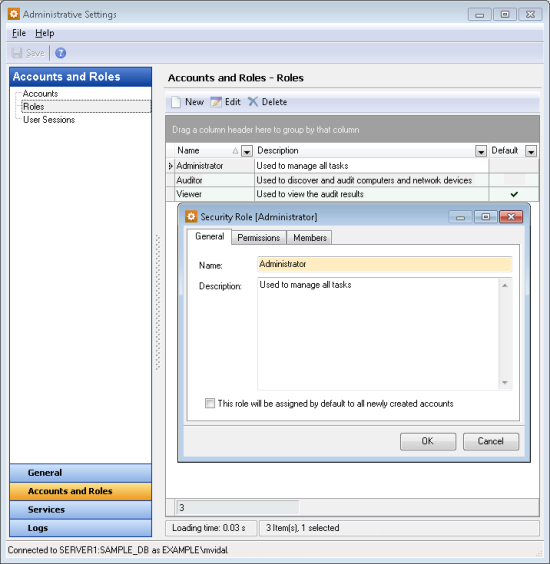Image resolution: width=550 pixels, height=564 pixels.
Task: Open the File menu
Action: (x=19, y=33)
